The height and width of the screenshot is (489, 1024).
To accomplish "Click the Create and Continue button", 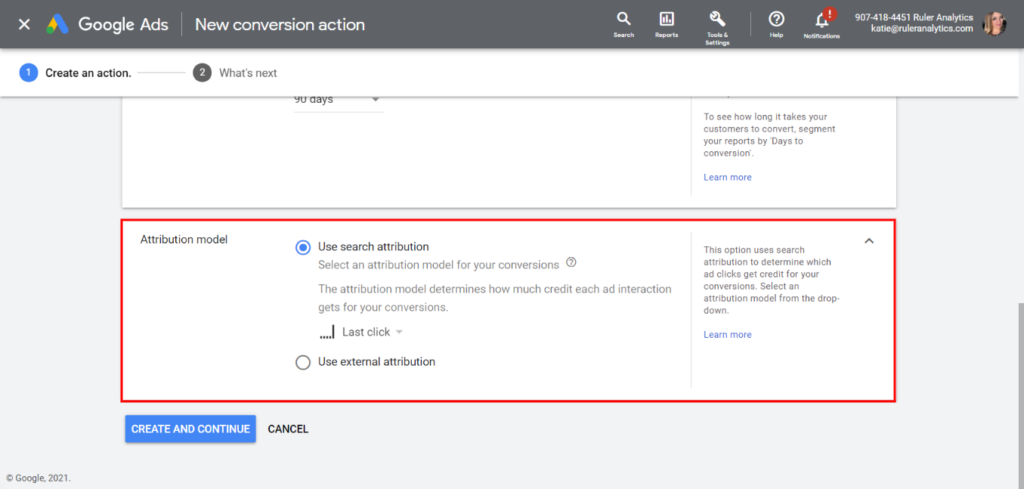I will pyautogui.click(x=190, y=429).
